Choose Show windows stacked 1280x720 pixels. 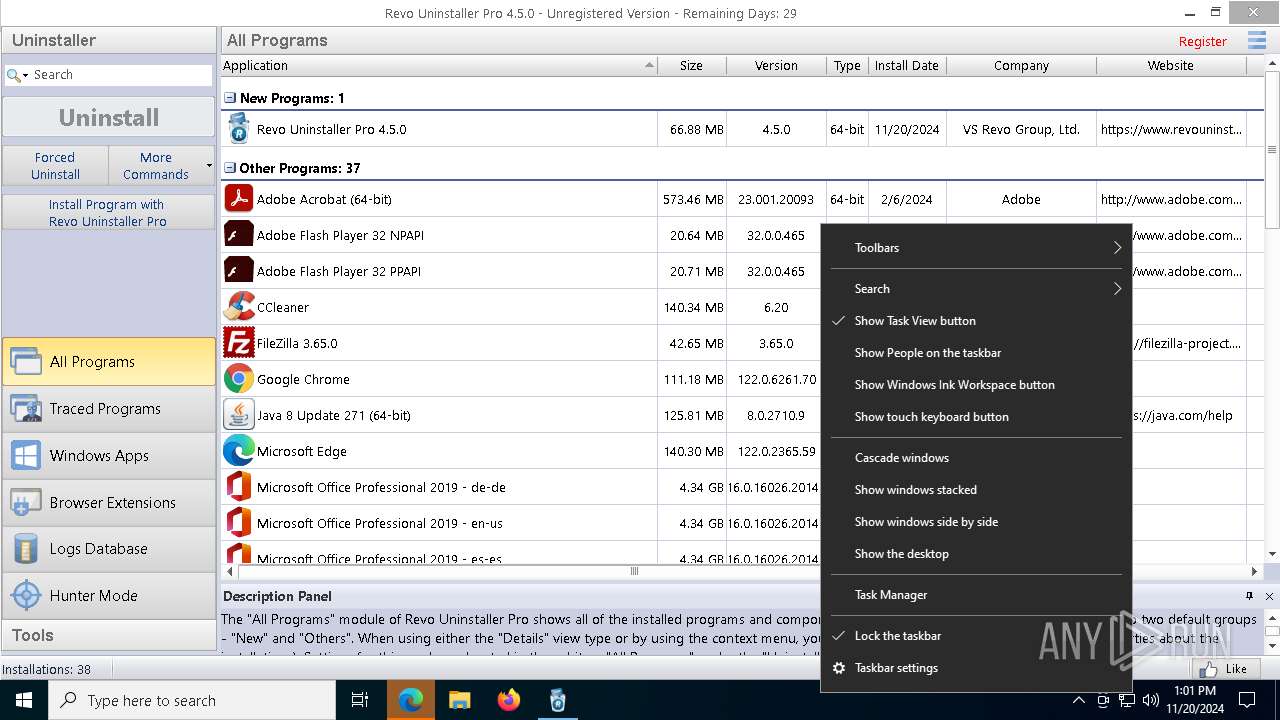pyautogui.click(x=976, y=490)
